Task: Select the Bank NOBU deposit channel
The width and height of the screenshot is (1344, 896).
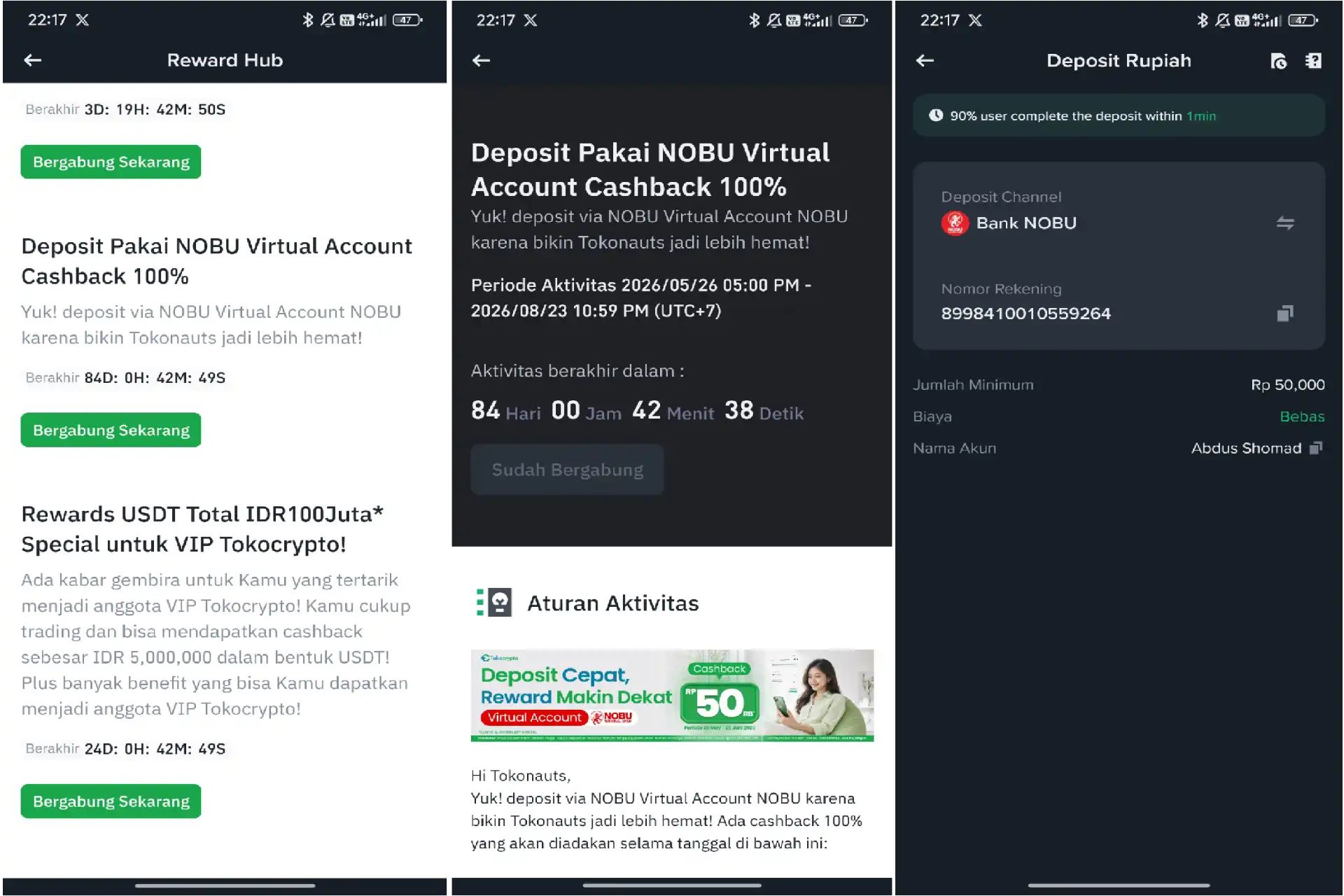Action: click(1118, 223)
